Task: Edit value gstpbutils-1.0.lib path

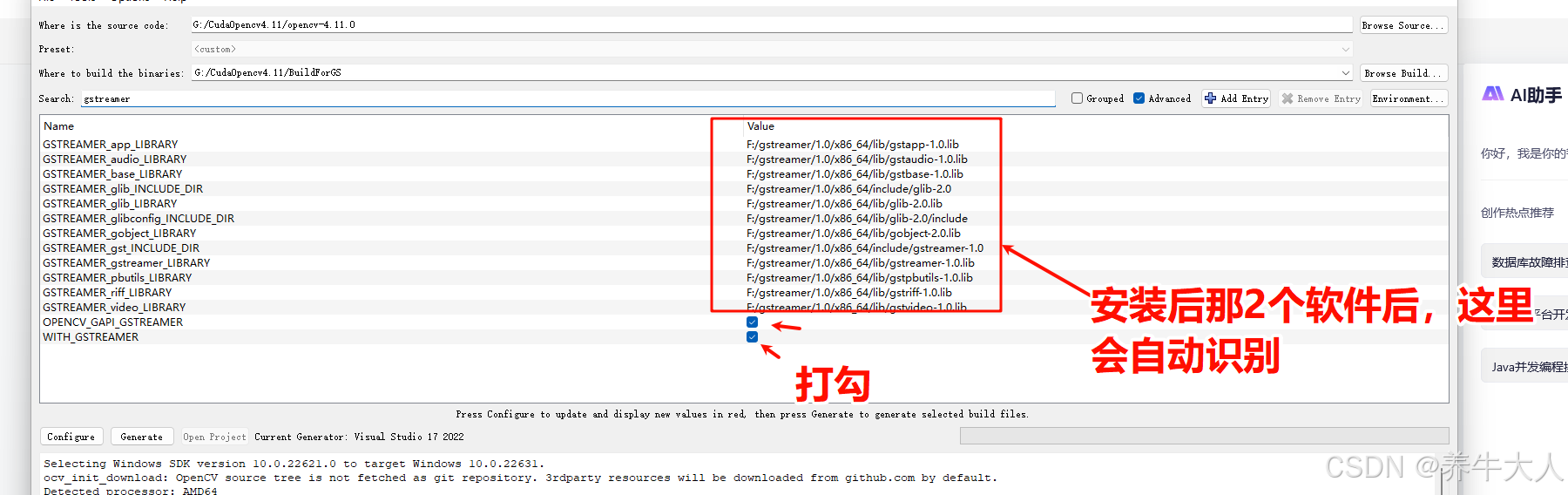Action: (860, 278)
